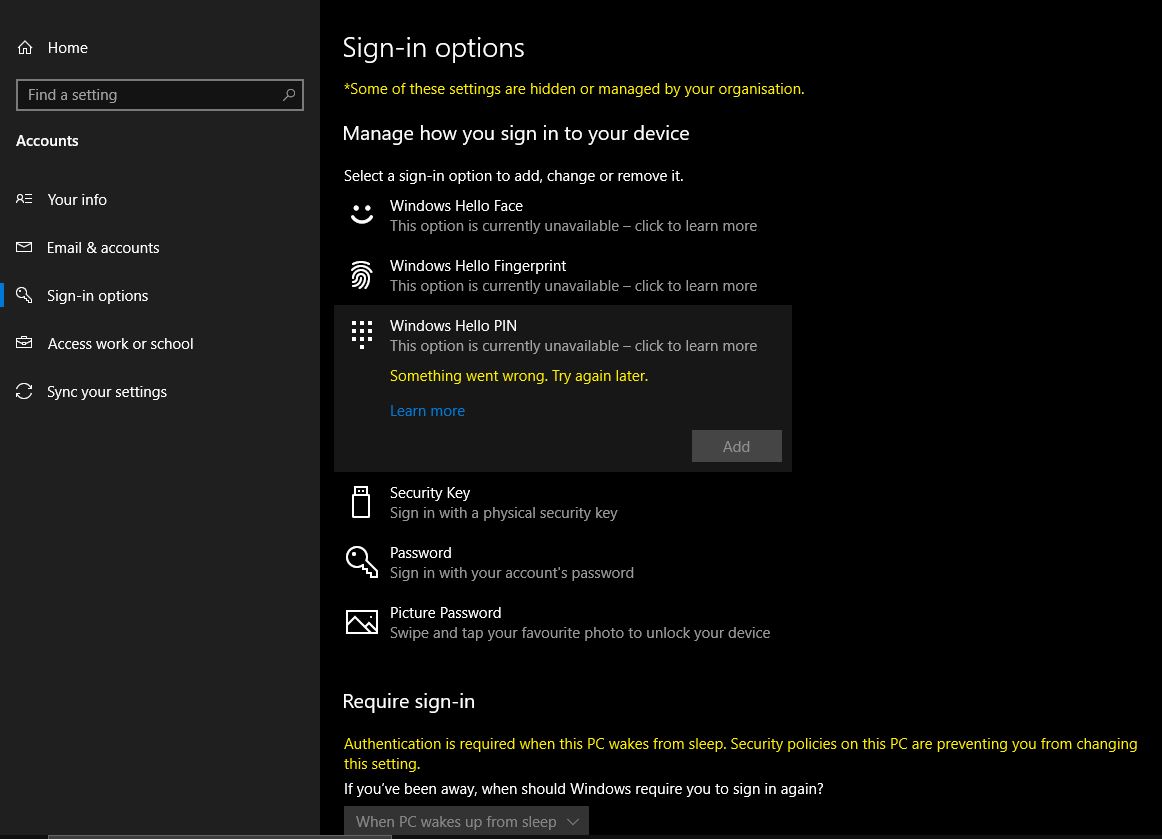Click the Access work or school briefcase icon
Image resolution: width=1162 pixels, height=839 pixels.
pyautogui.click(x=24, y=343)
